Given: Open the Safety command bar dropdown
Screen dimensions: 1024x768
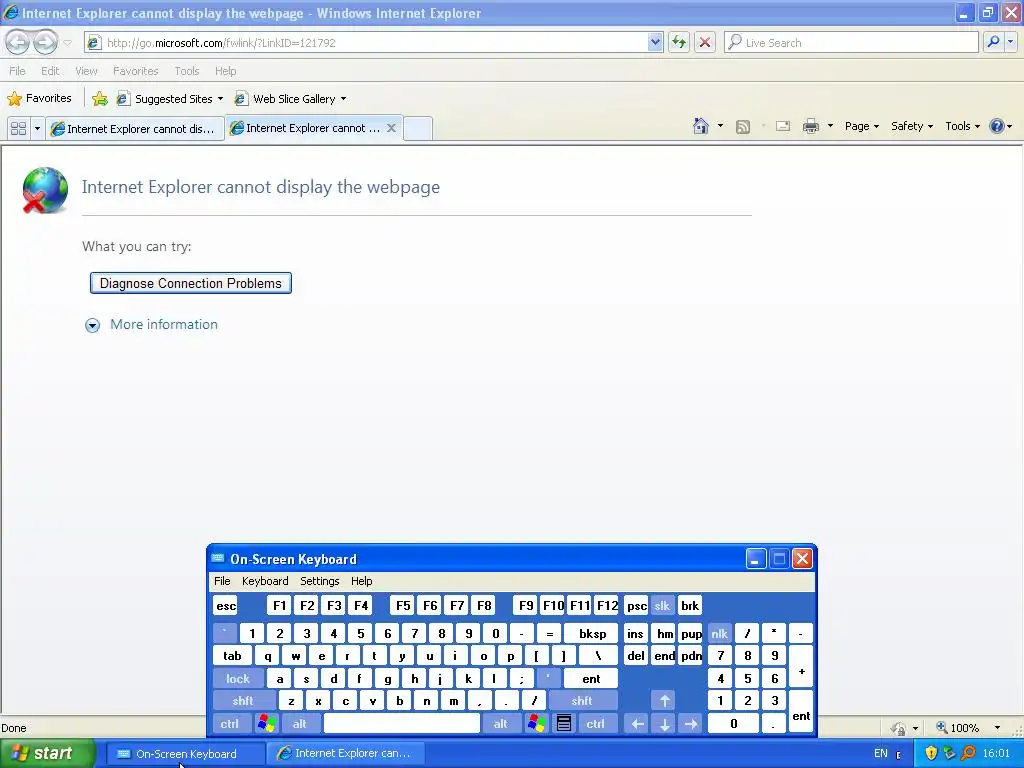Looking at the screenshot, I should point(912,126).
